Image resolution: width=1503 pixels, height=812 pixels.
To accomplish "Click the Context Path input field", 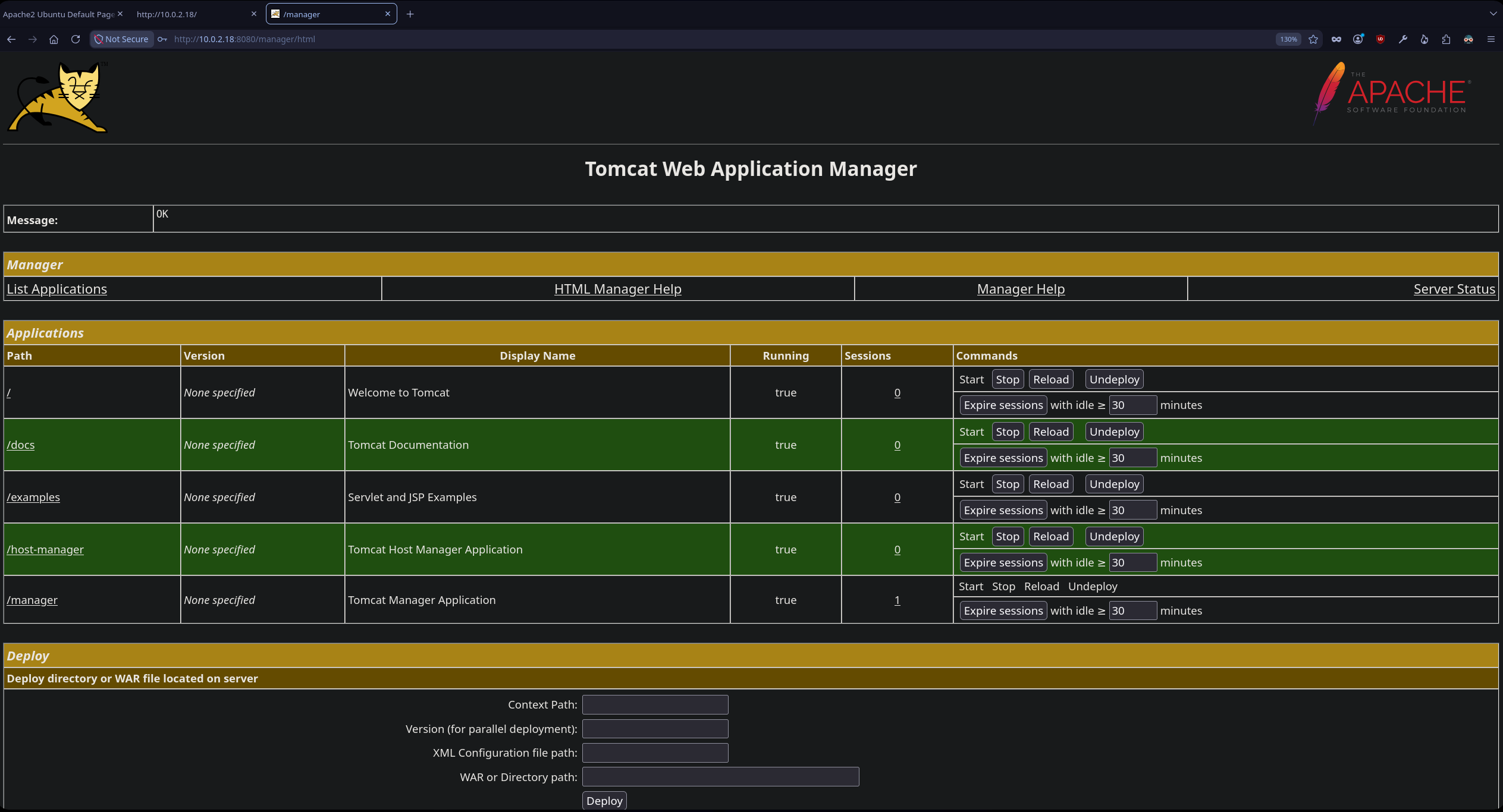I will pos(655,704).
